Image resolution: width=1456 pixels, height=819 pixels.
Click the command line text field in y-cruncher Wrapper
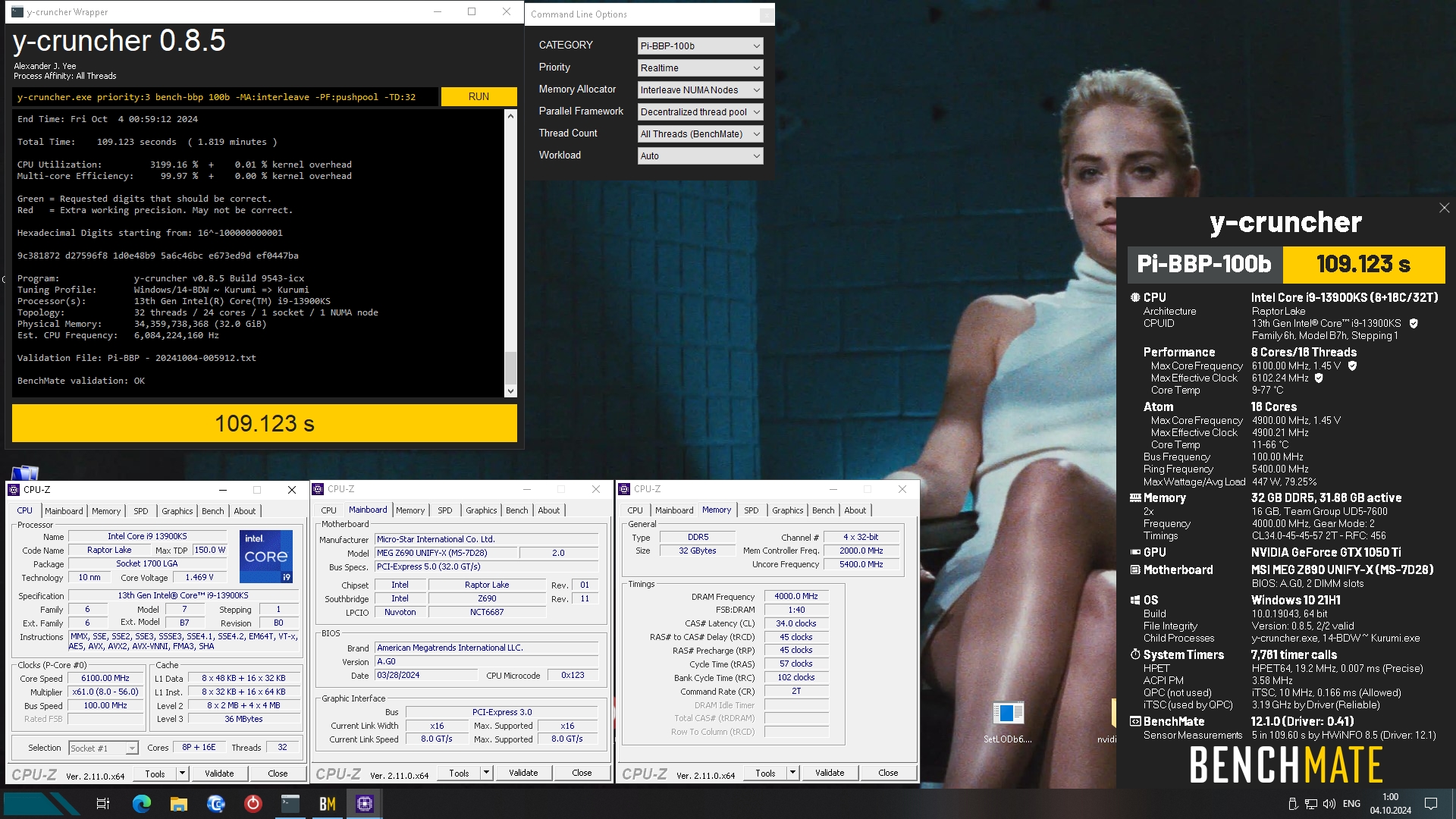225,97
